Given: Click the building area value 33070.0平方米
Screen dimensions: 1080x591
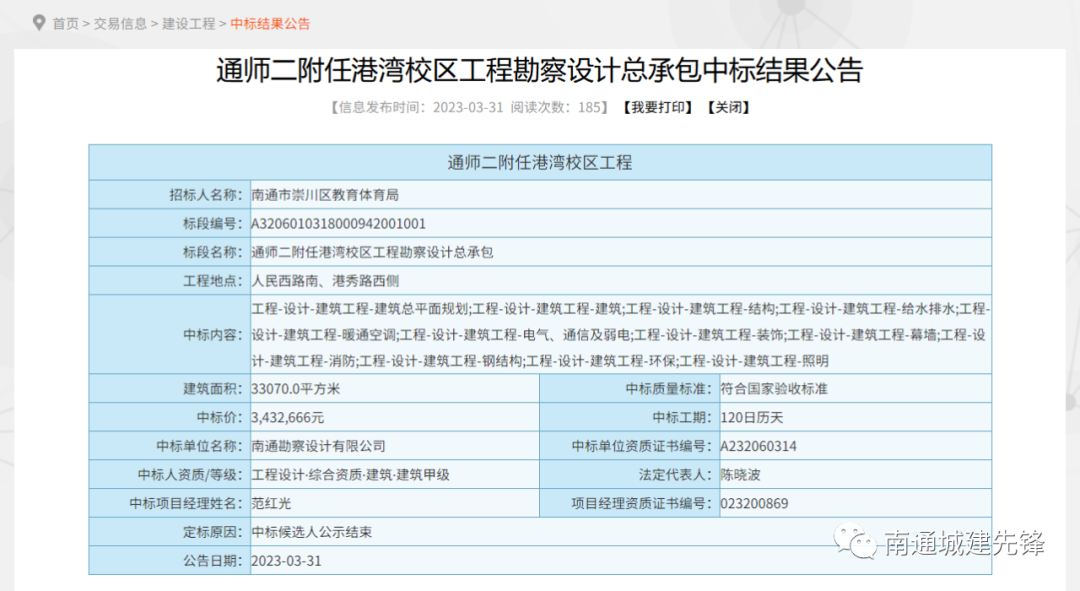Looking at the screenshot, I should coord(296,388).
